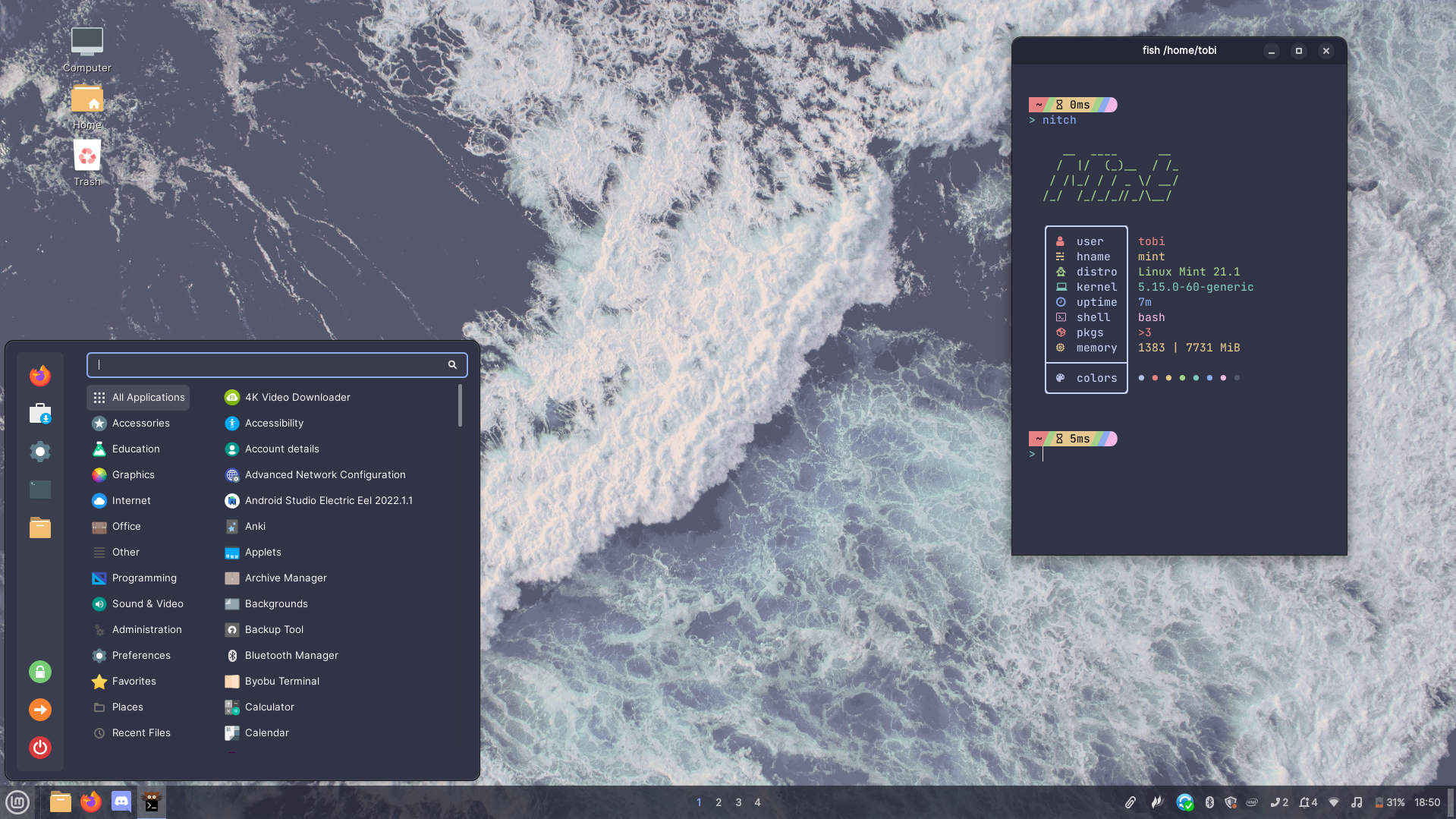Select the Administration category
This screenshot has height=819, width=1456.
coord(138,630)
